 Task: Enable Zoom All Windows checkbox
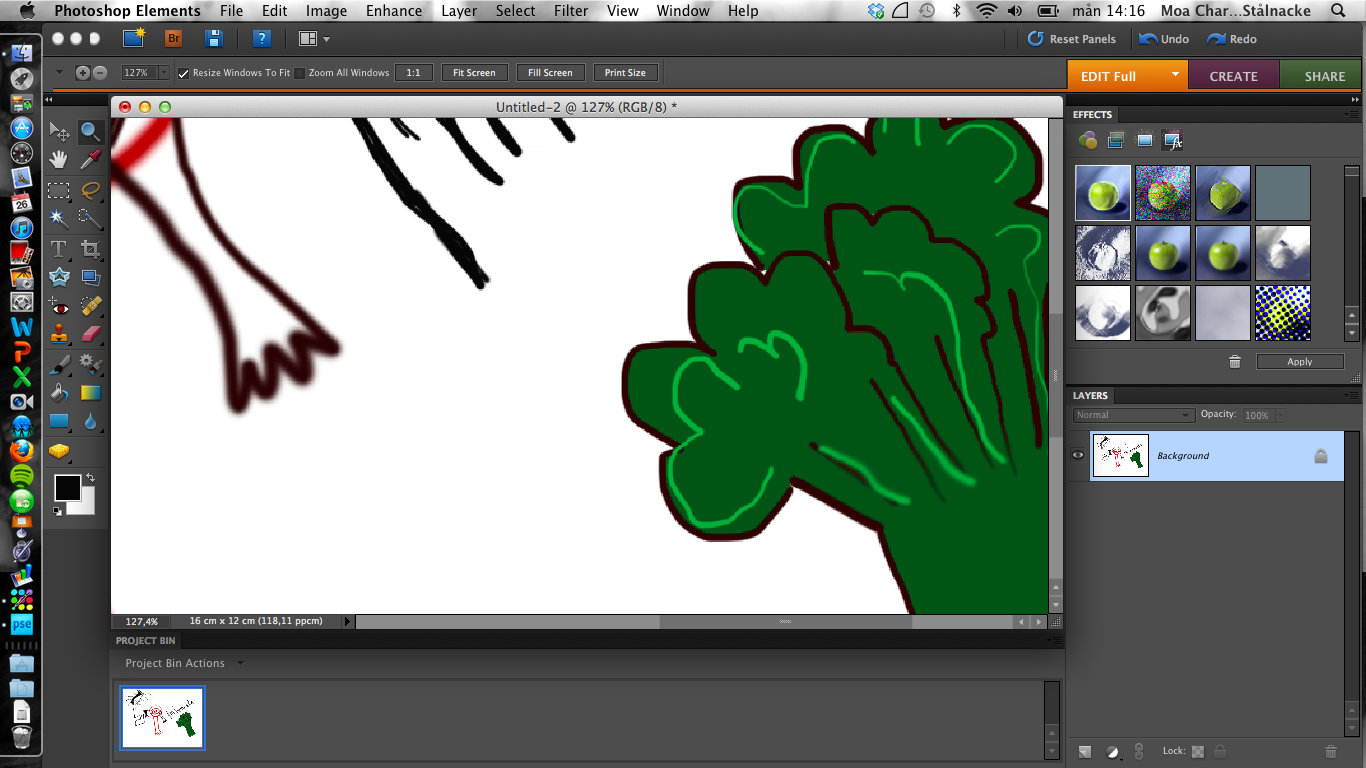(x=300, y=73)
